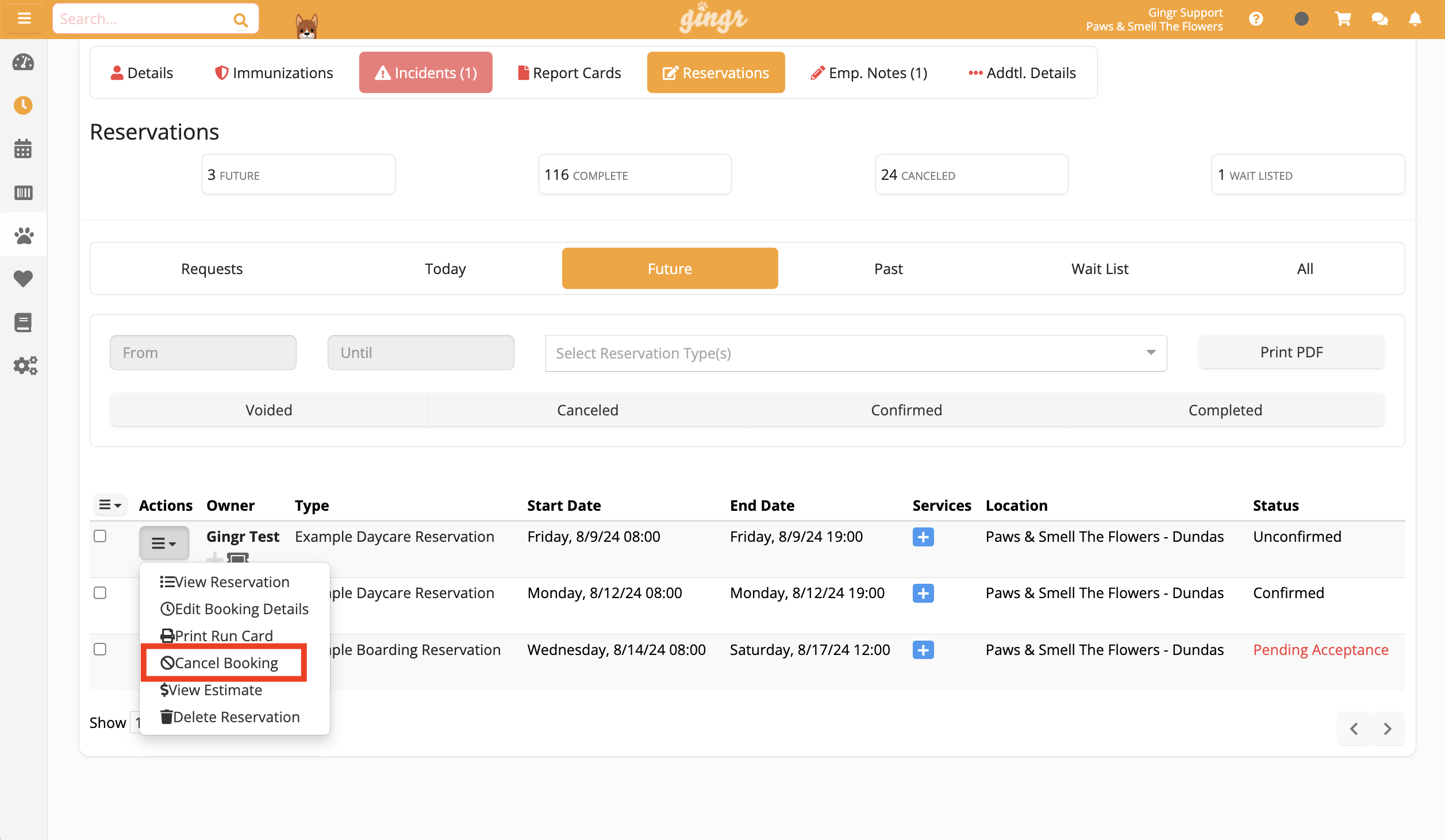
Task: Click the search magnifier icon
Action: point(240,20)
